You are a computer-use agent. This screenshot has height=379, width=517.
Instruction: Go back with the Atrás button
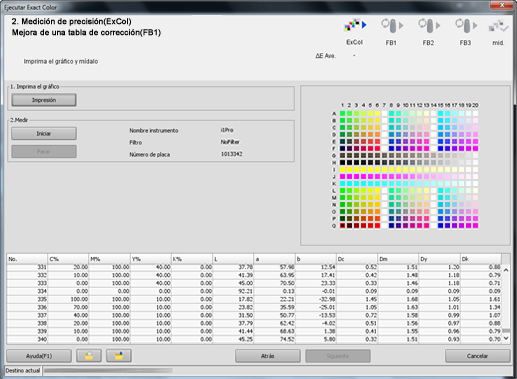click(268, 356)
